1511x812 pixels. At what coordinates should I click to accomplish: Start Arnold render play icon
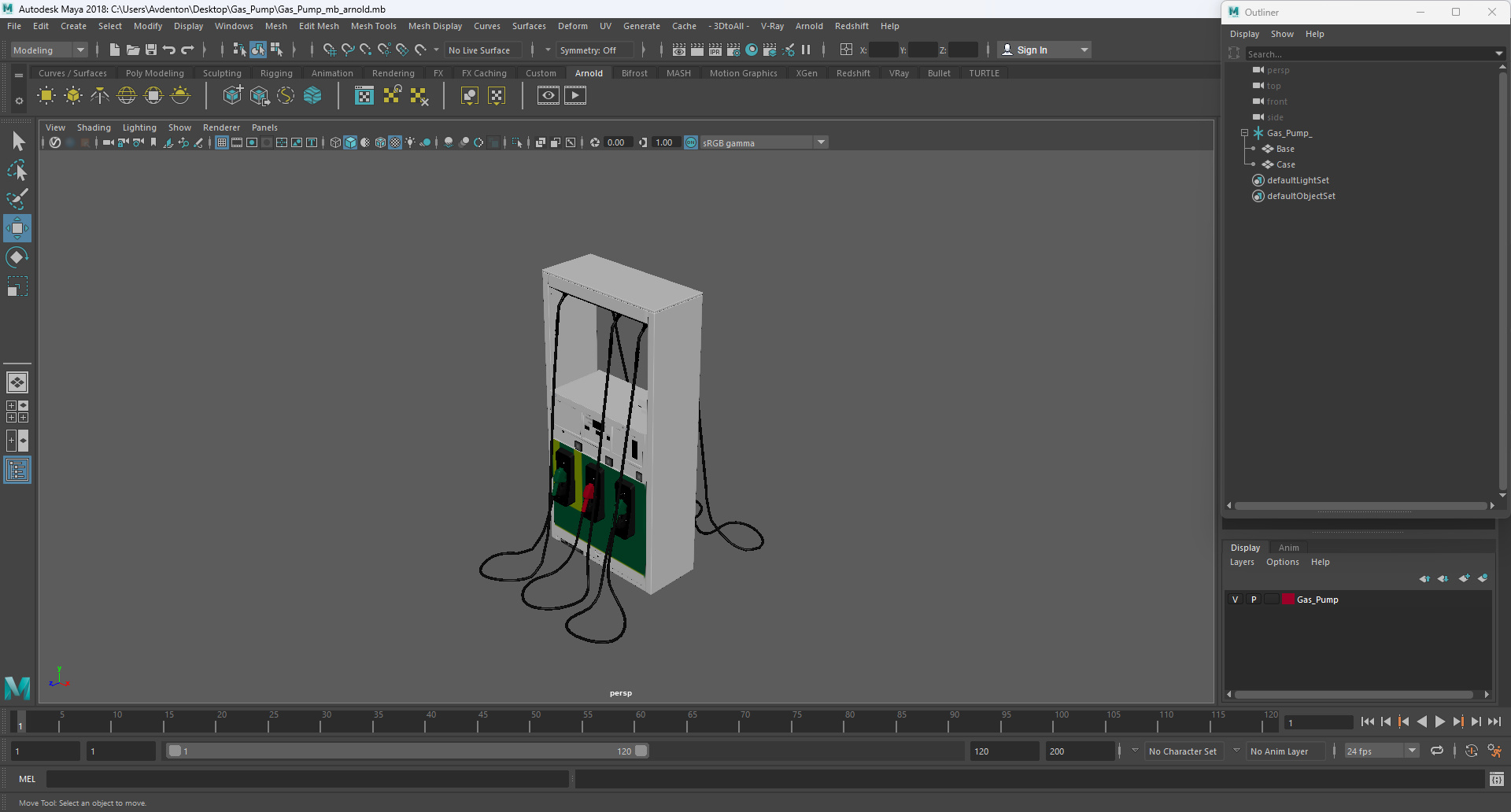[575, 96]
